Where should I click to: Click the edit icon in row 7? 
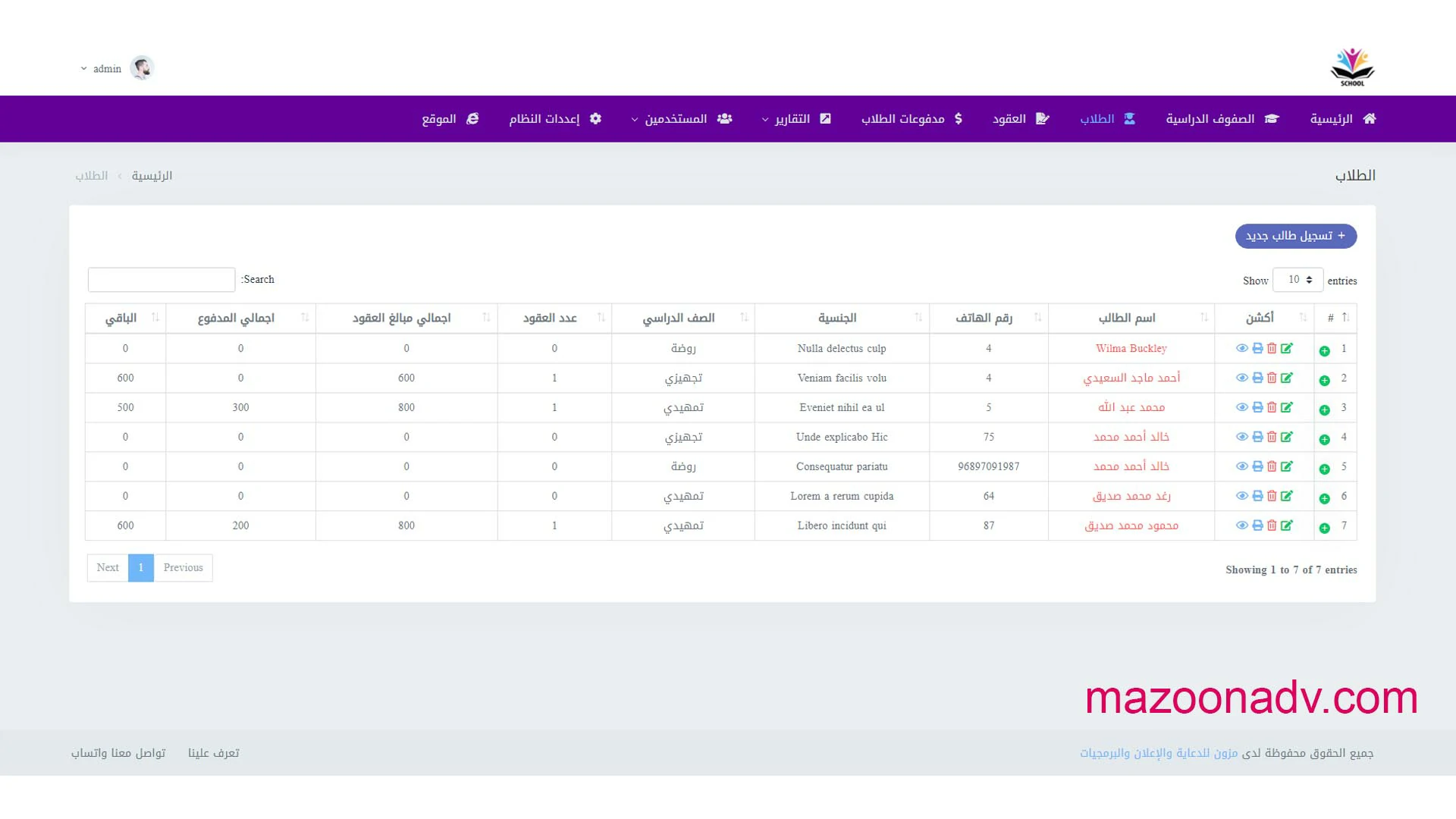point(1287,526)
